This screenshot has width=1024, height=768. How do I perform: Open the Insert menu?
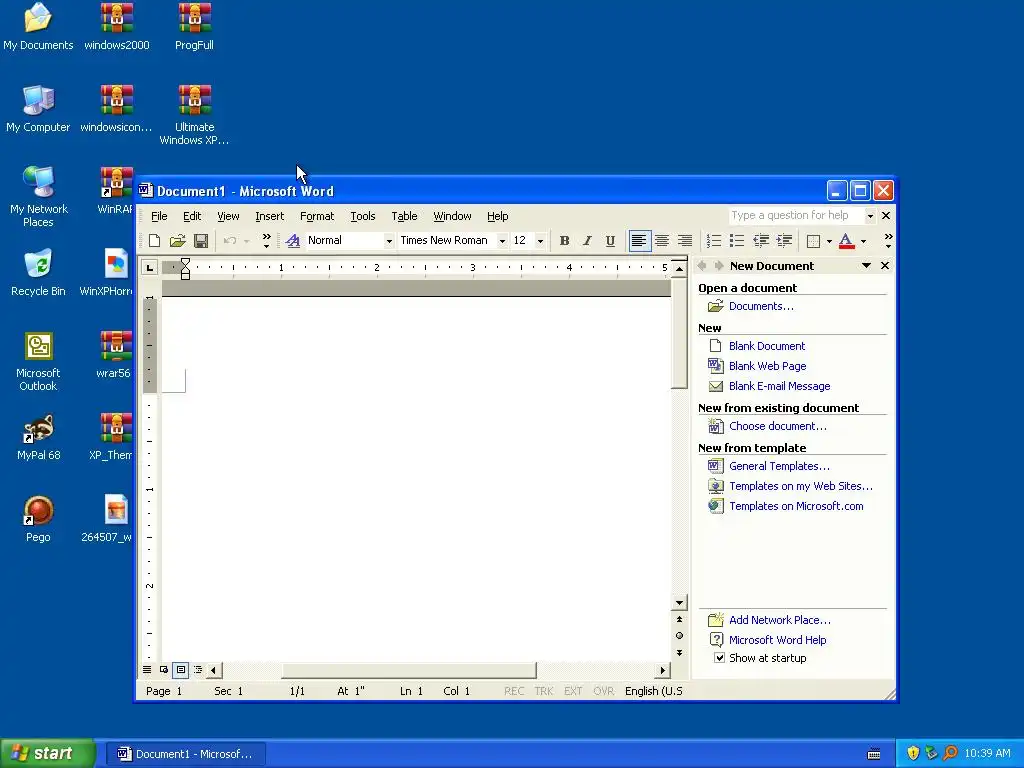(270, 216)
